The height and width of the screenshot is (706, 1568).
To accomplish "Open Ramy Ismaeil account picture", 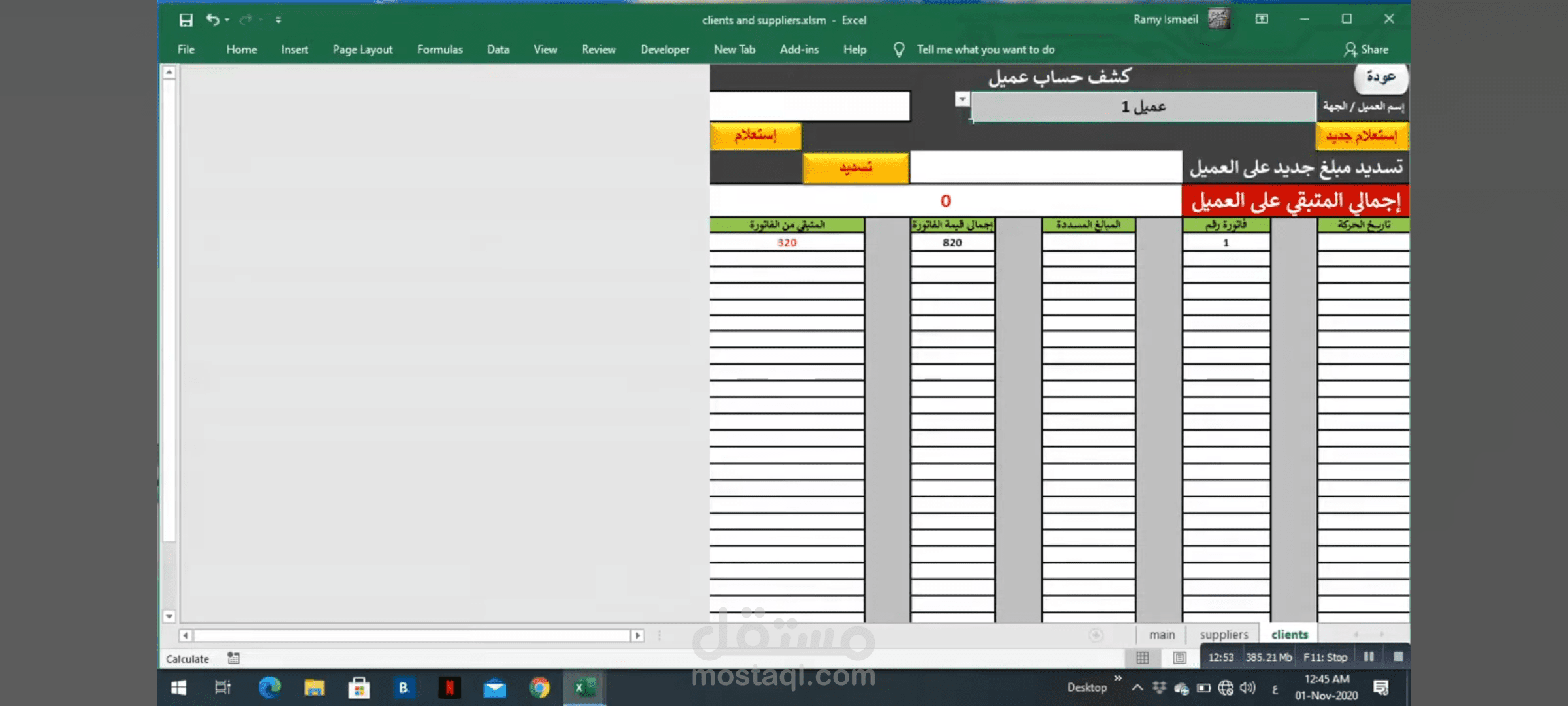I will click(x=1218, y=19).
